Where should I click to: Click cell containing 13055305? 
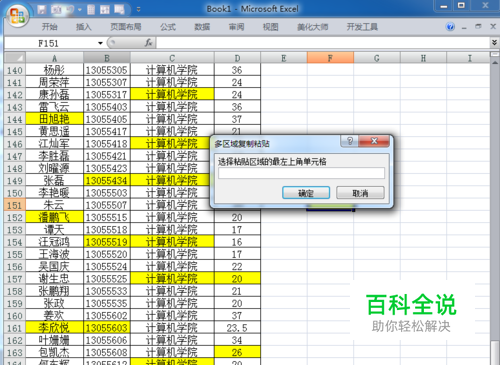[x=107, y=70]
